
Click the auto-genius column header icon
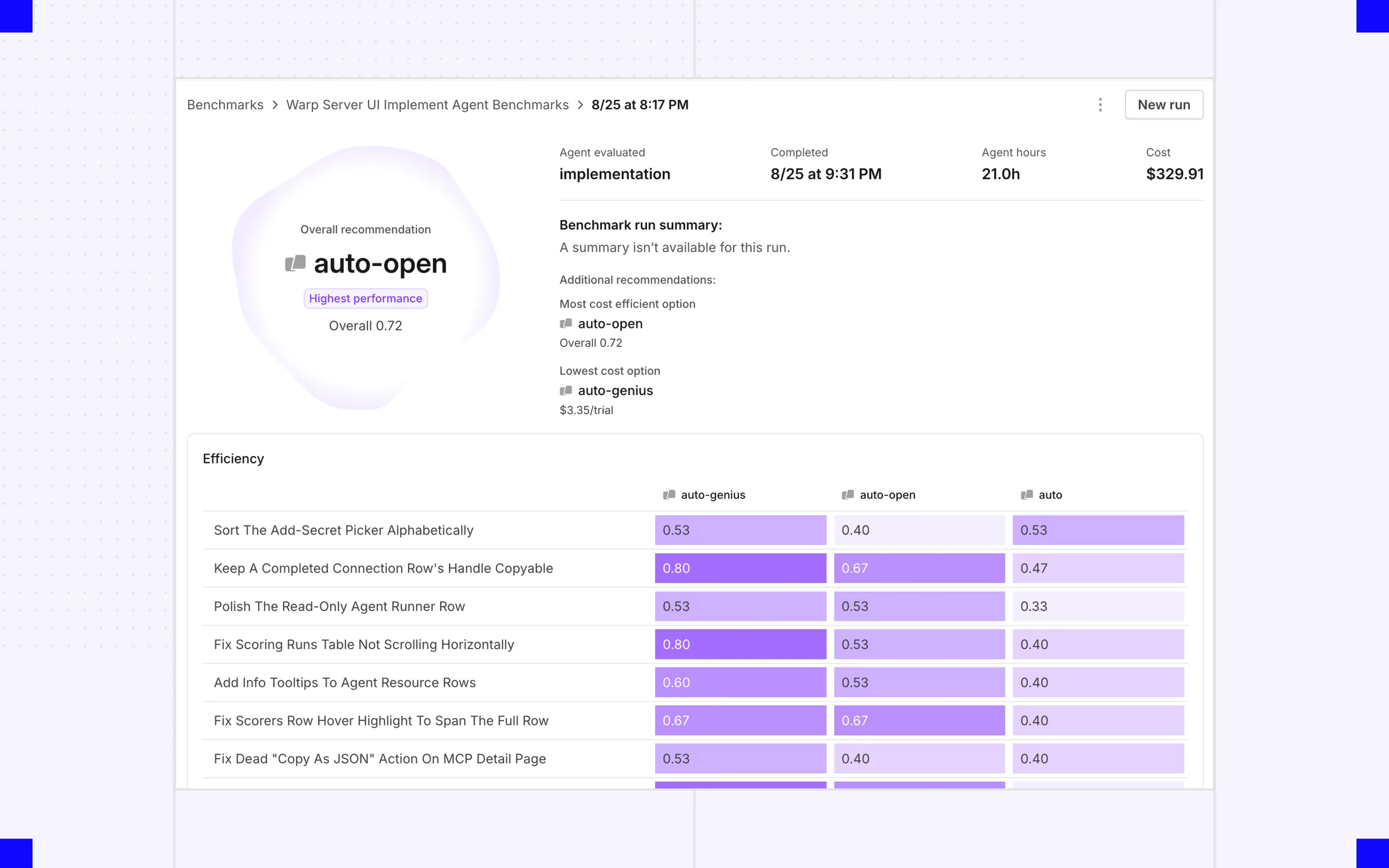pos(669,495)
